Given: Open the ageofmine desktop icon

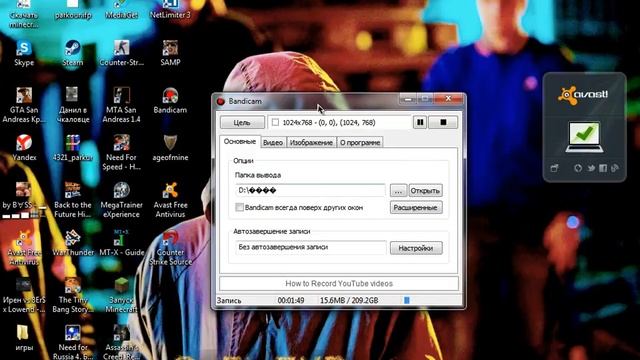Looking at the screenshot, I should [x=170, y=143].
